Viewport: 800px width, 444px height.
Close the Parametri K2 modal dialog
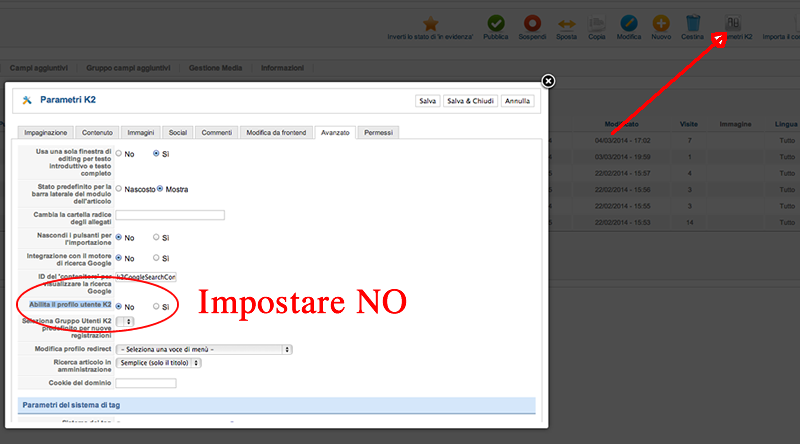pos(548,81)
